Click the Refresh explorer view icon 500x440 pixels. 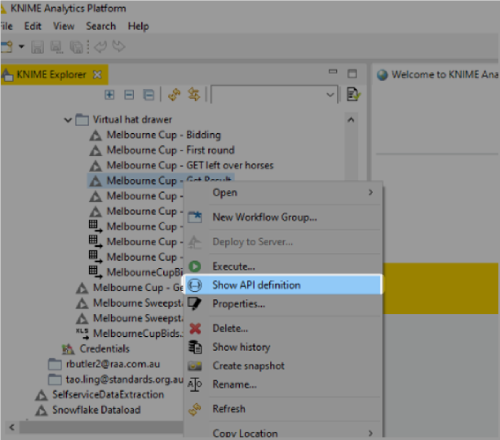point(174,94)
